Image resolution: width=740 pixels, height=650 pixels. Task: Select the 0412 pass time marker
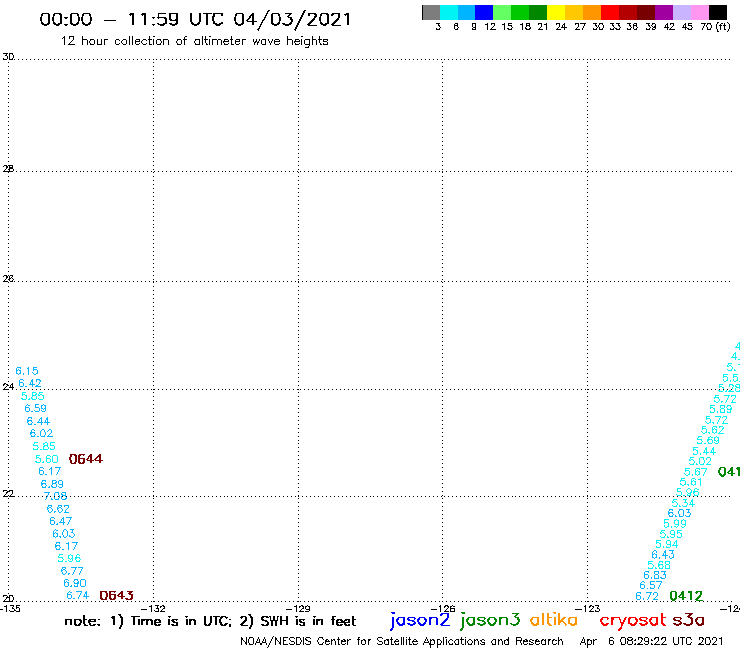(x=686, y=596)
